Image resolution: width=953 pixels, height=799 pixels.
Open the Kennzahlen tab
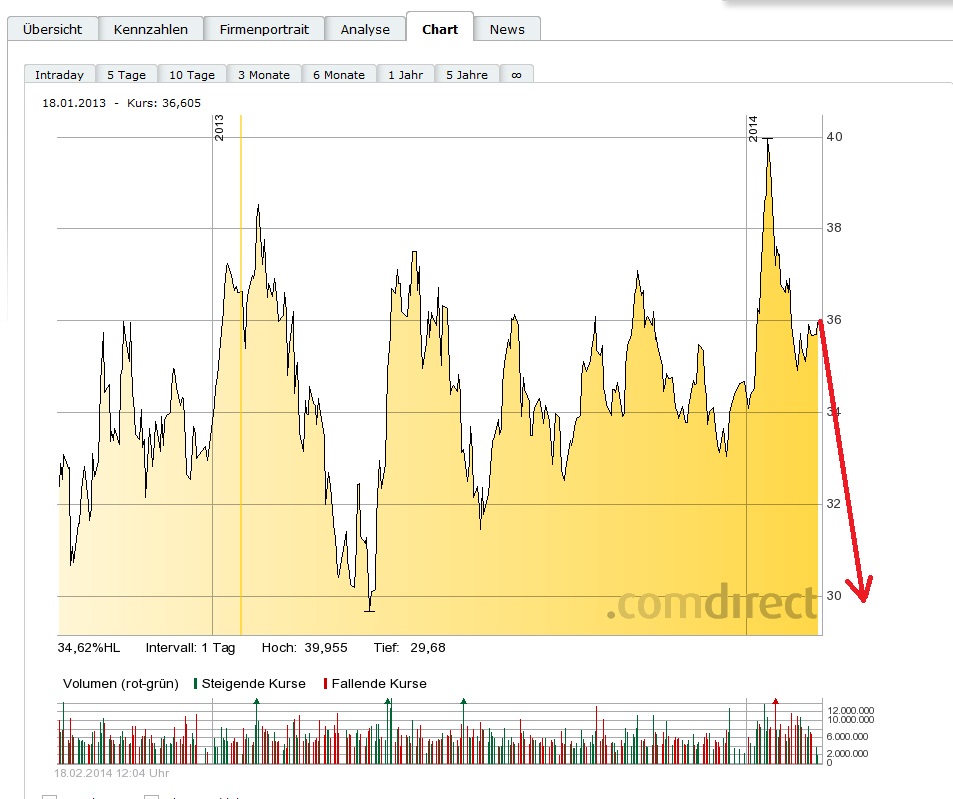coord(151,29)
